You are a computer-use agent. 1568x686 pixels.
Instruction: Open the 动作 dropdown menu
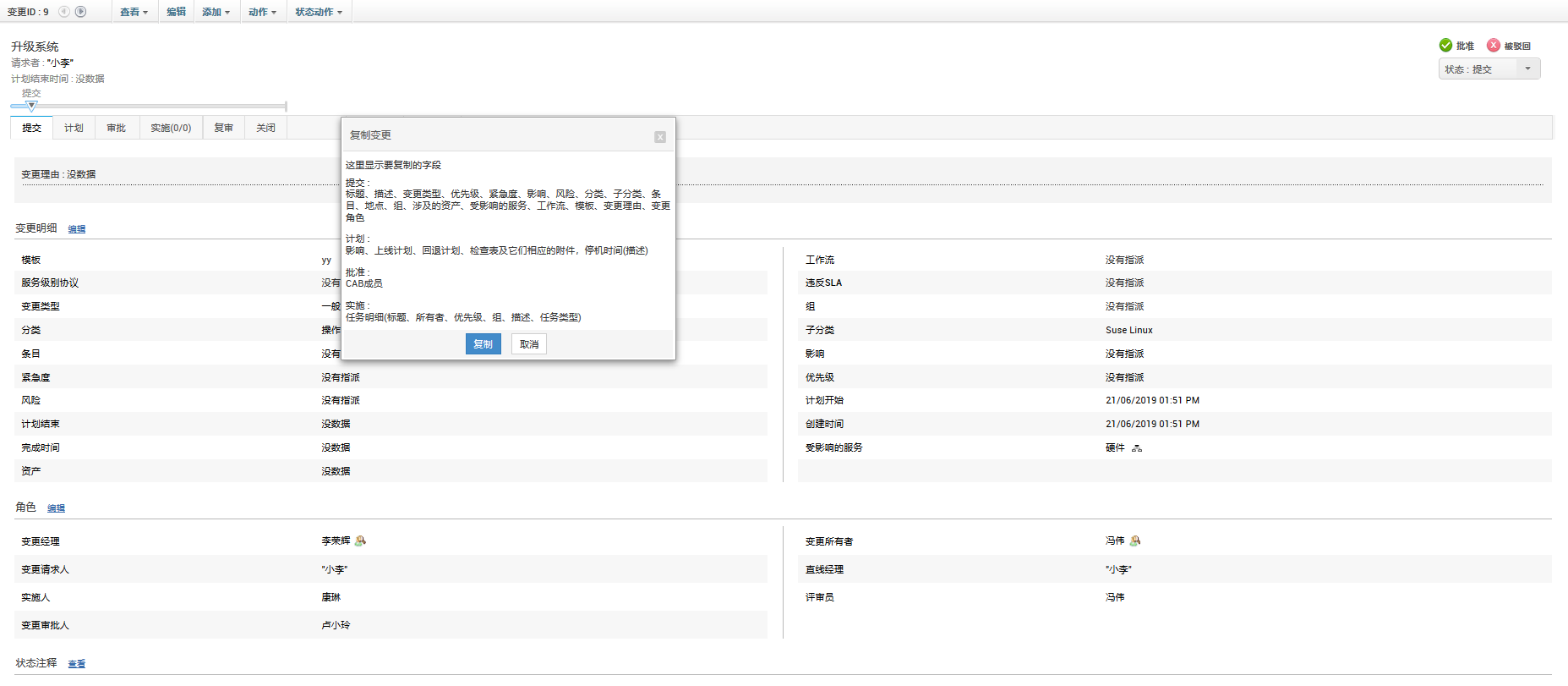(x=262, y=12)
